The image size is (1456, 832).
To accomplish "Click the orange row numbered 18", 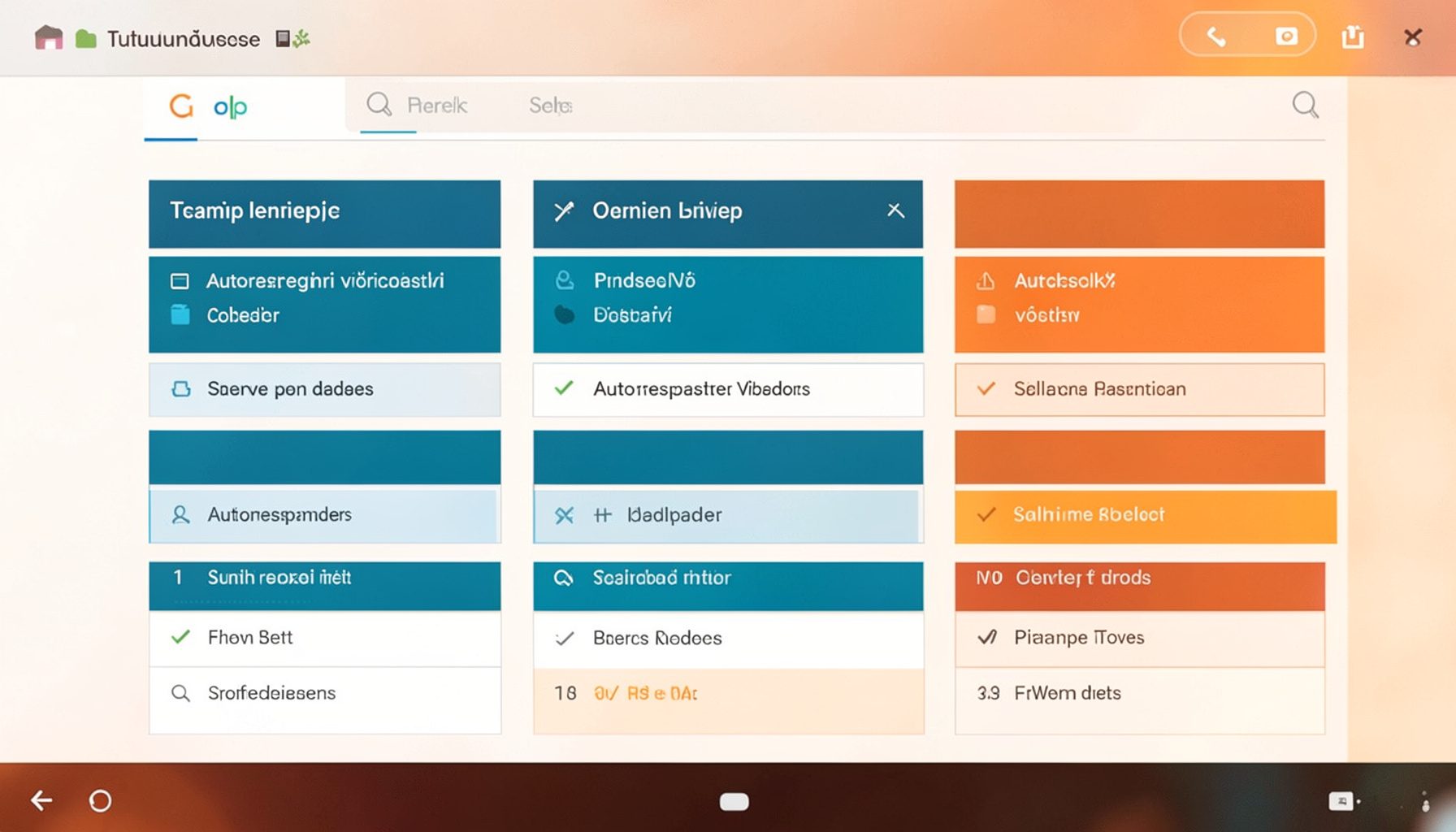I will tap(728, 701).
